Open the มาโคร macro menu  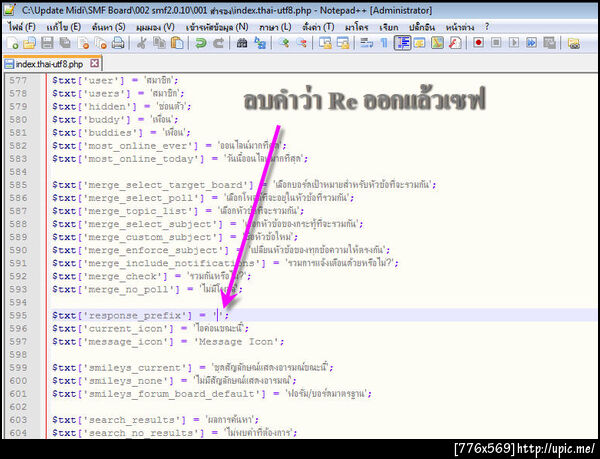[356, 27]
